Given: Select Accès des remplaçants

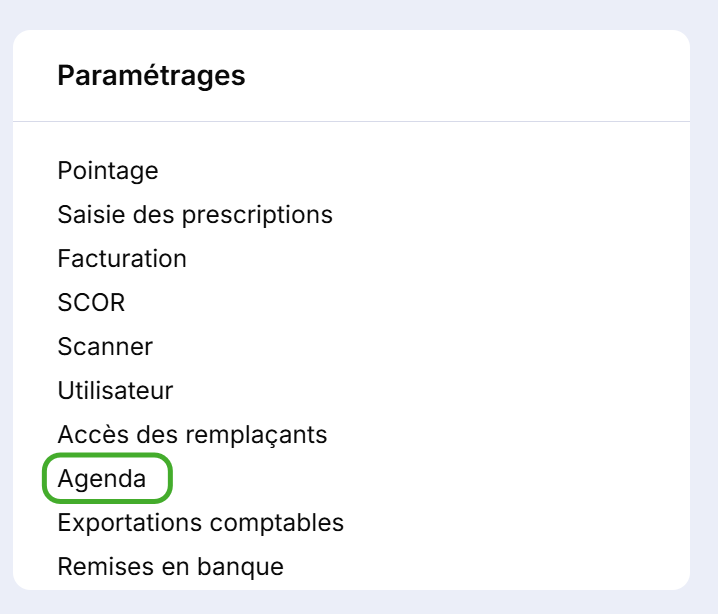Looking at the screenshot, I should (192, 435).
